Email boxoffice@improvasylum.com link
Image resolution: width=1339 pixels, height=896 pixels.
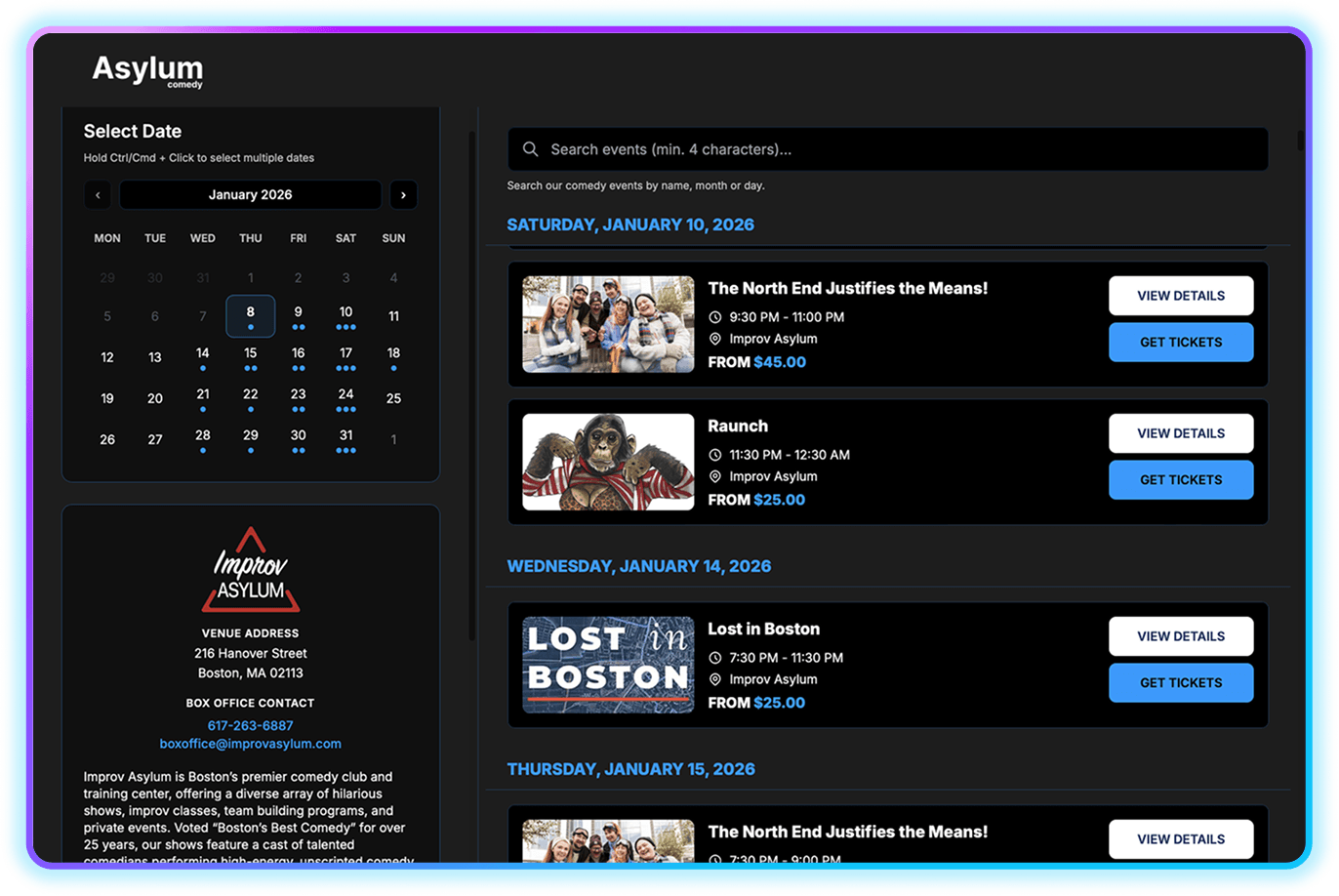click(250, 744)
